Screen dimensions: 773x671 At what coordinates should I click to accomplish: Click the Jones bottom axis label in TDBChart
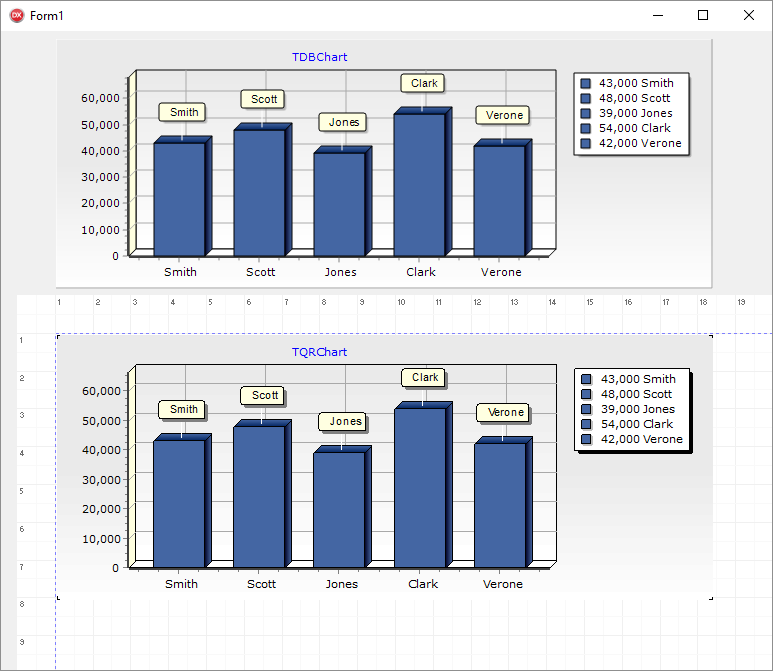[x=341, y=272]
